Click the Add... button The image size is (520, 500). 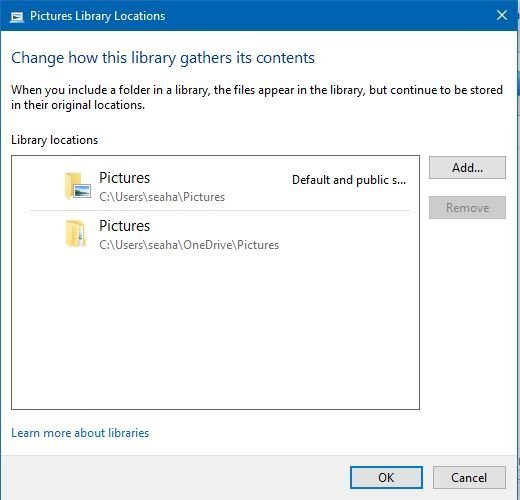click(x=467, y=168)
